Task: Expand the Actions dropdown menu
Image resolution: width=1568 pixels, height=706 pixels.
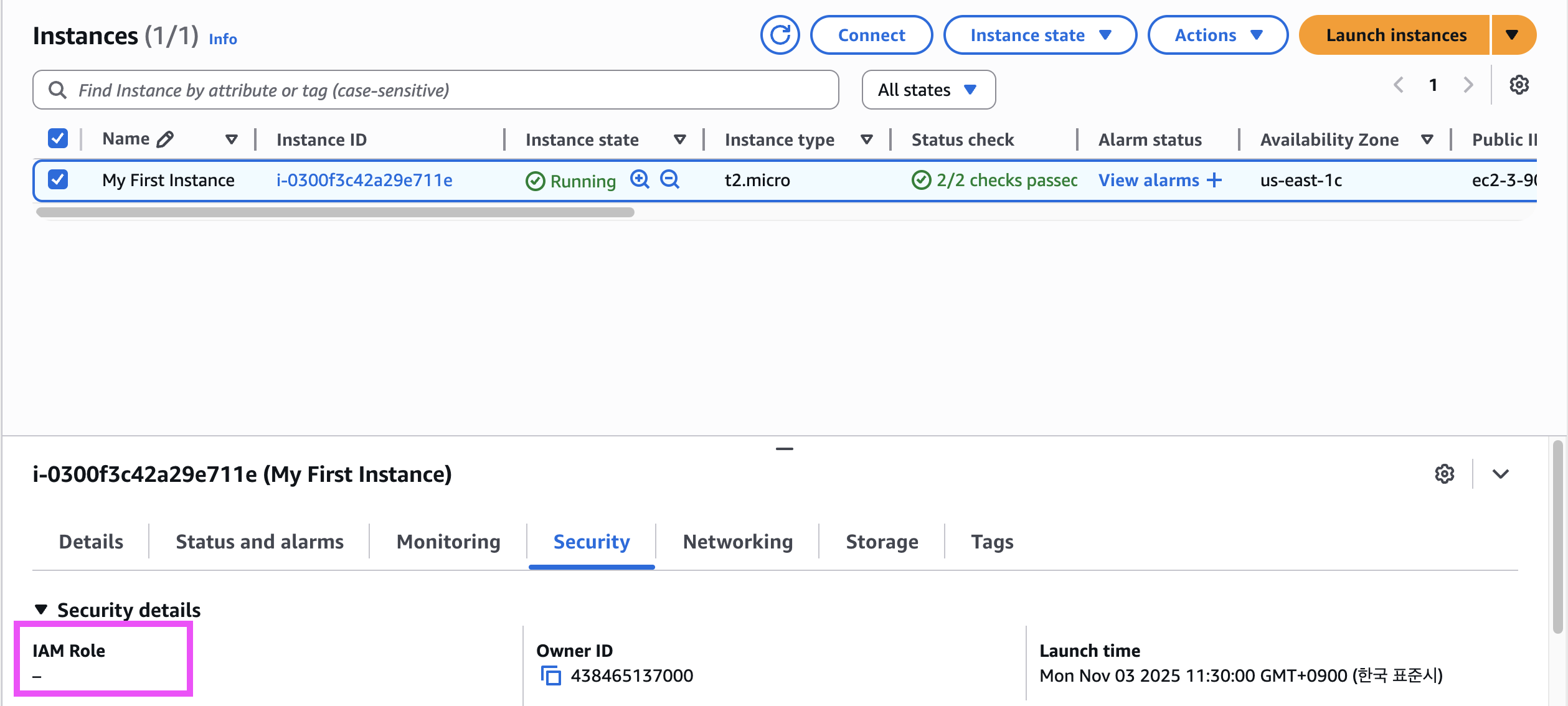Action: [1217, 35]
